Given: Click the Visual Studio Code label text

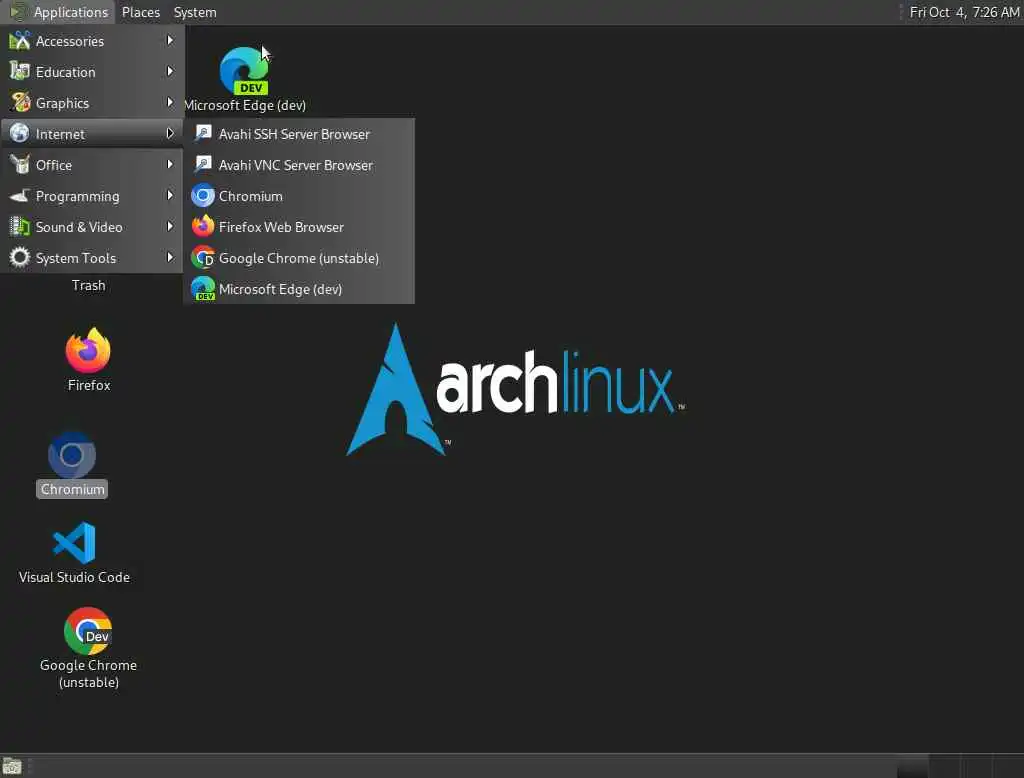Looking at the screenshot, I should pyautogui.click(x=74, y=577).
